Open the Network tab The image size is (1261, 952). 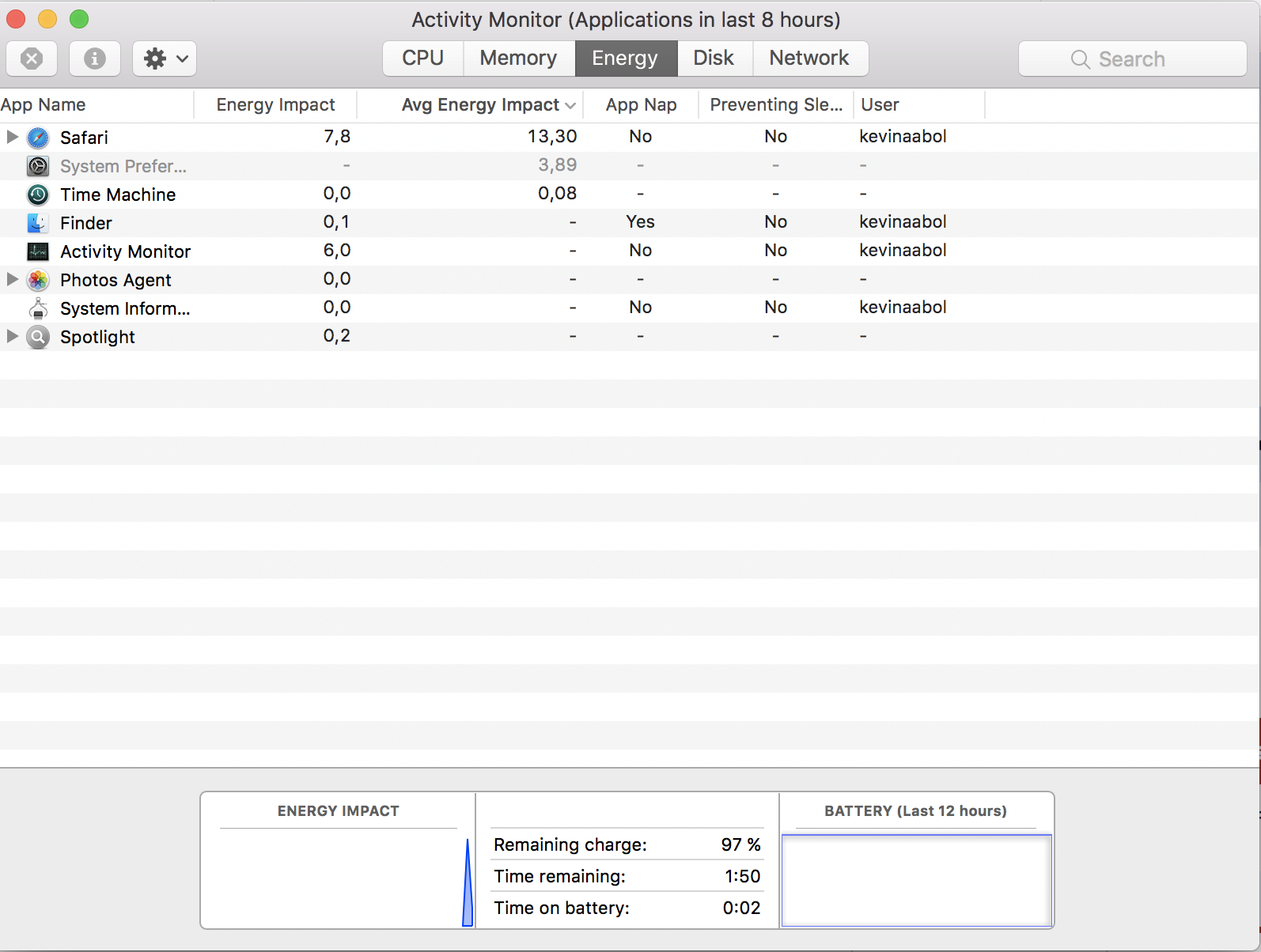coord(810,59)
